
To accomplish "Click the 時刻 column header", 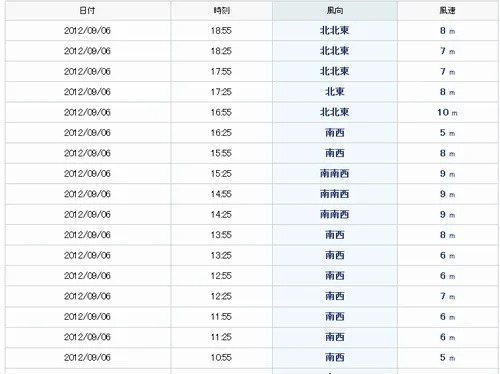I will (221, 11).
